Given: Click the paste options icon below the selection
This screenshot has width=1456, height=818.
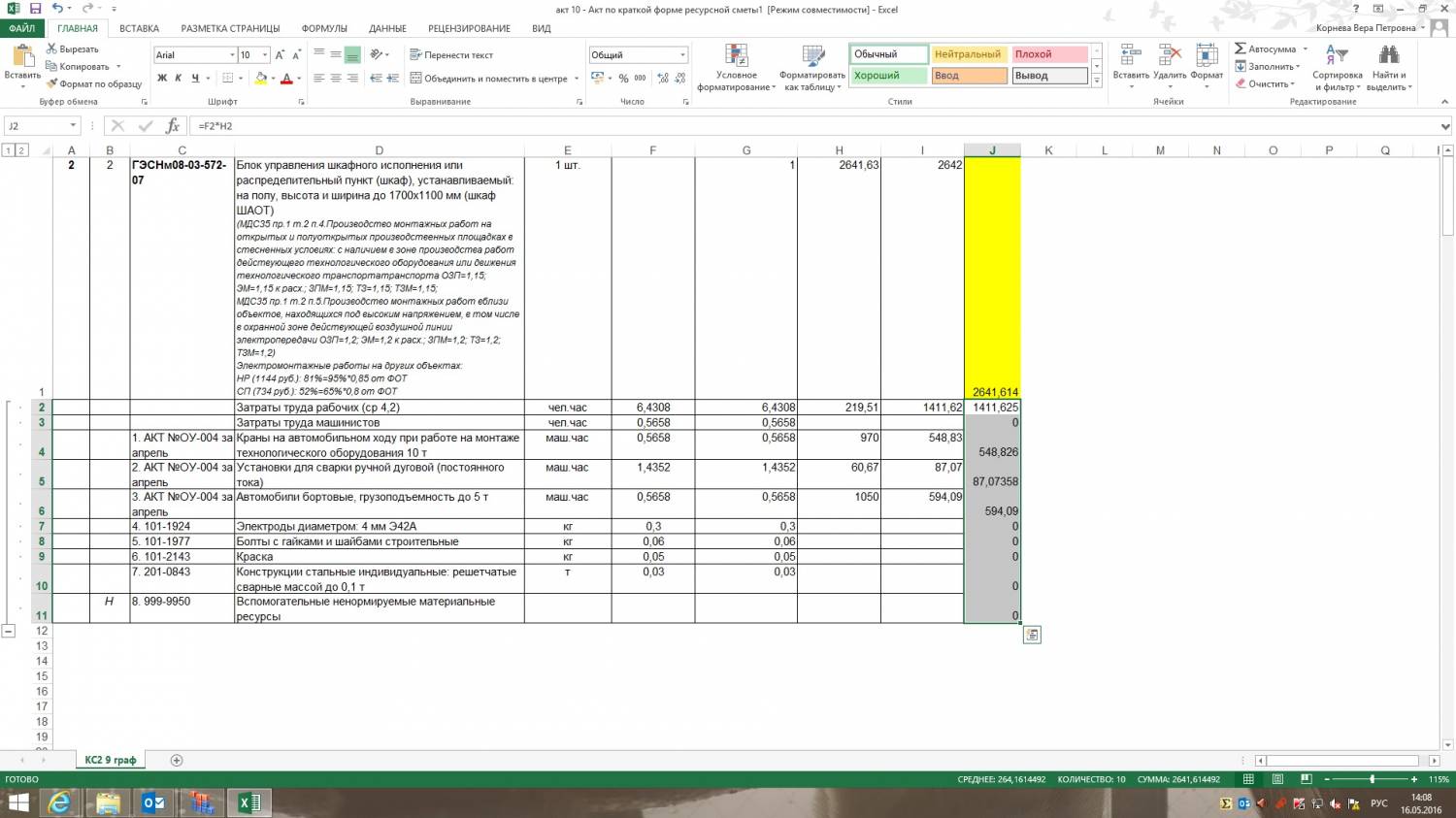Looking at the screenshot, I should pos(1032,635).
